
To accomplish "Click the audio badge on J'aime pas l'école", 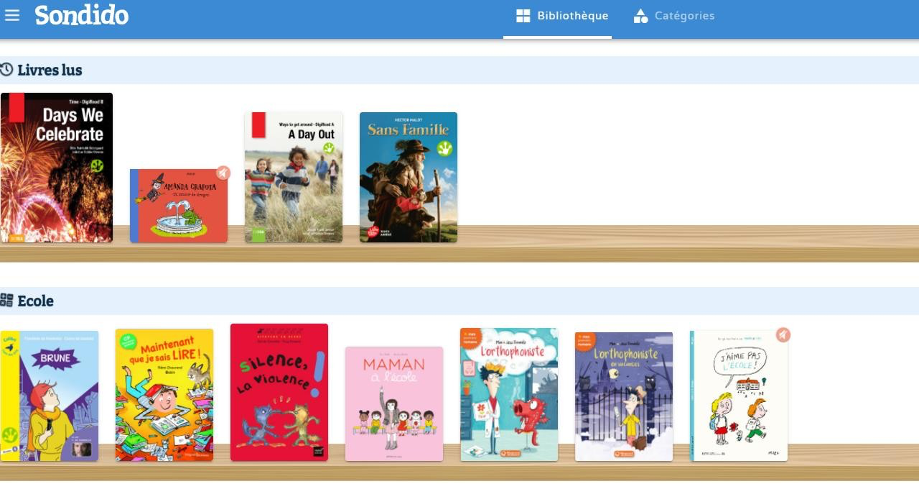I will (783, 335).
